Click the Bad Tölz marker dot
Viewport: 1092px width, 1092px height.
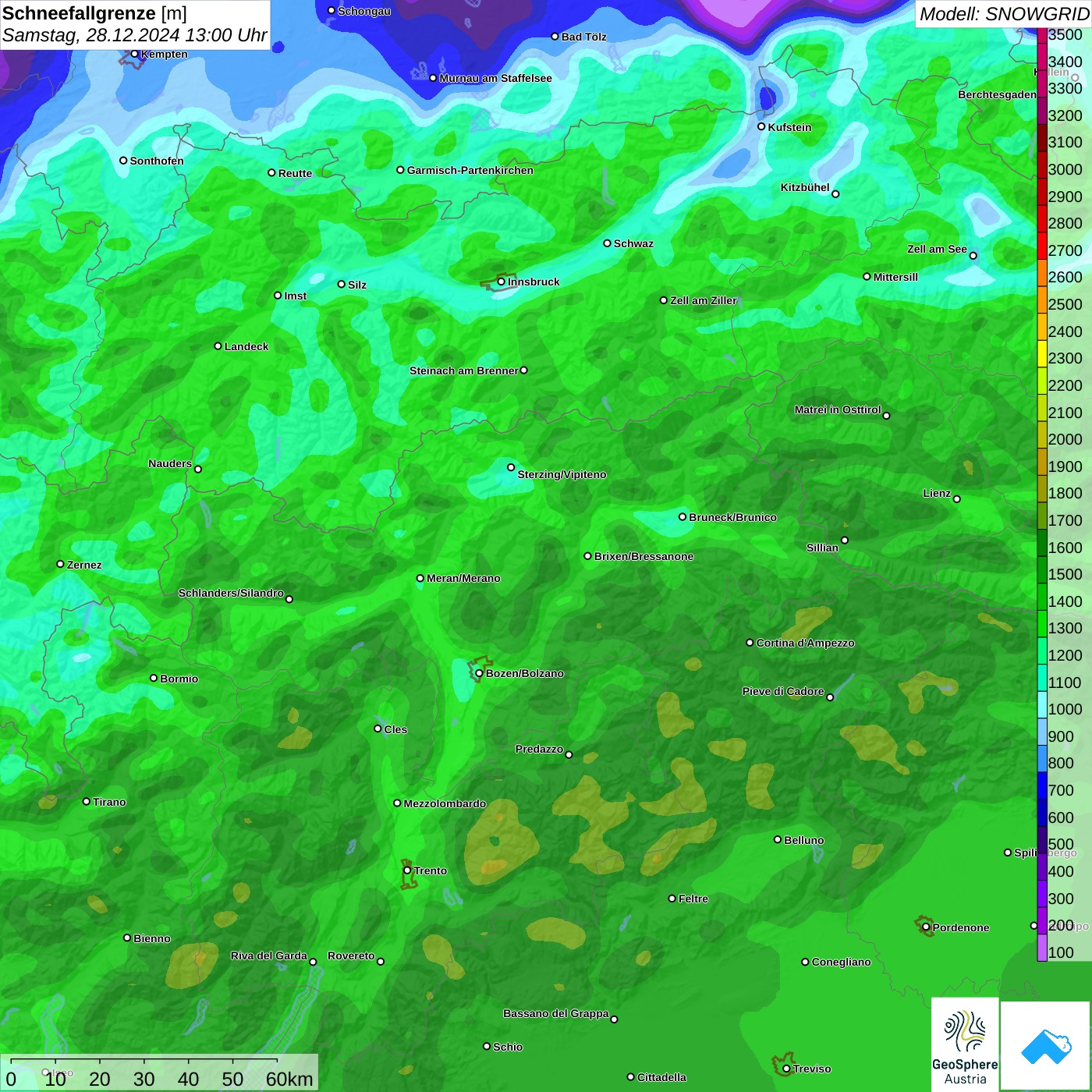pos(555,37)
